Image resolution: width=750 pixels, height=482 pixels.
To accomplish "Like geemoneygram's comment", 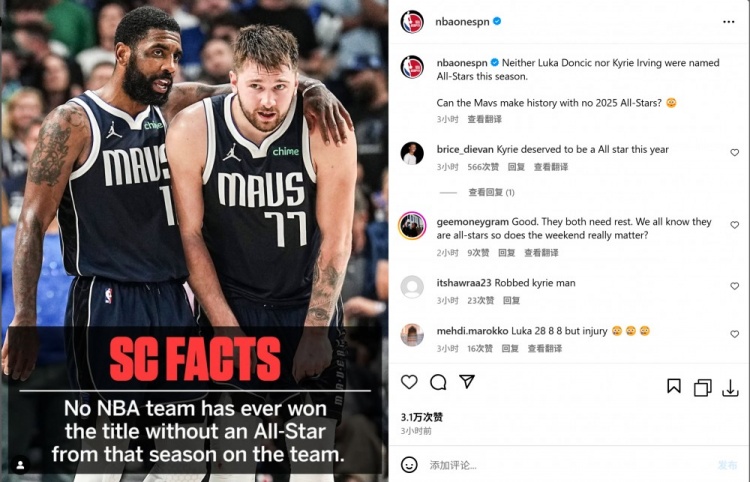I will (x=735, y=225).
